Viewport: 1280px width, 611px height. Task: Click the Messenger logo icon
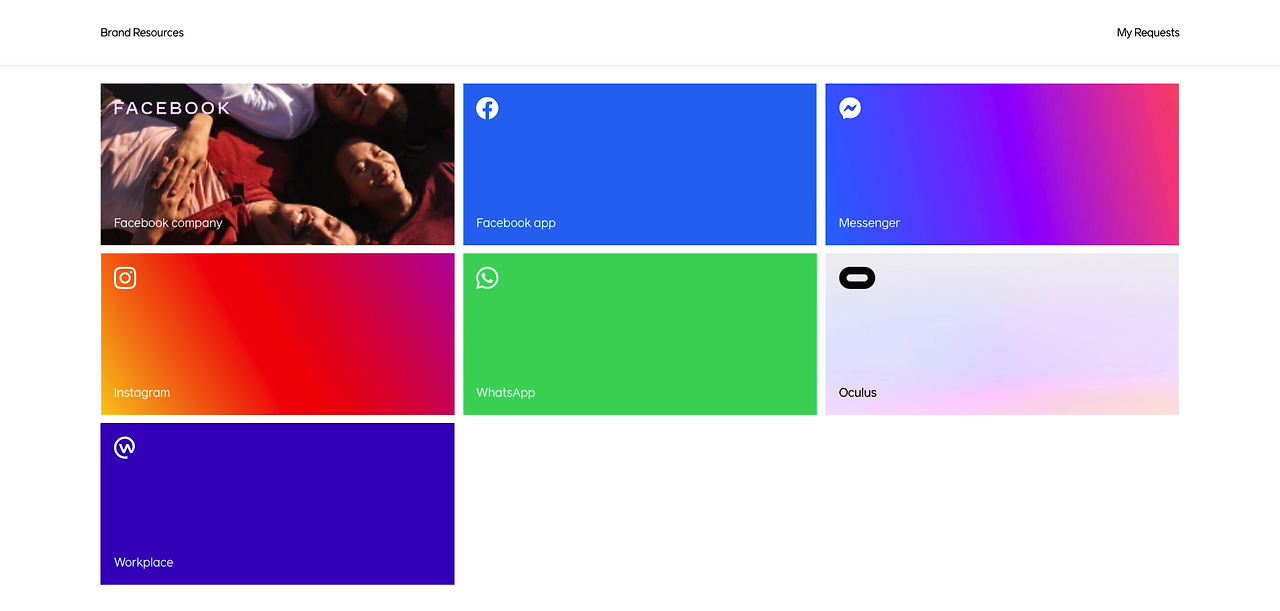coord(850,108)
